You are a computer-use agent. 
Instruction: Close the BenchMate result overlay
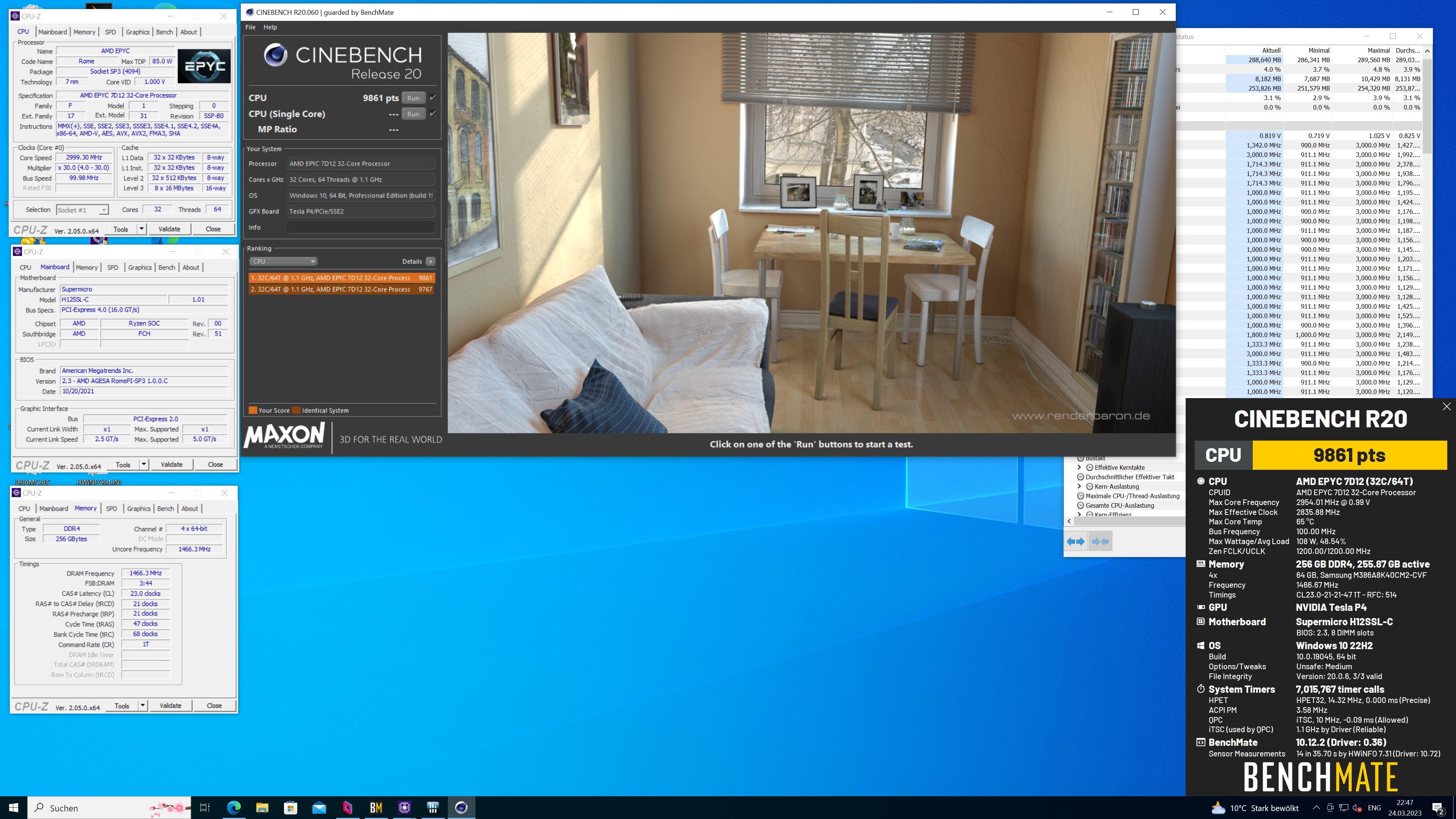pos(1447,406)
